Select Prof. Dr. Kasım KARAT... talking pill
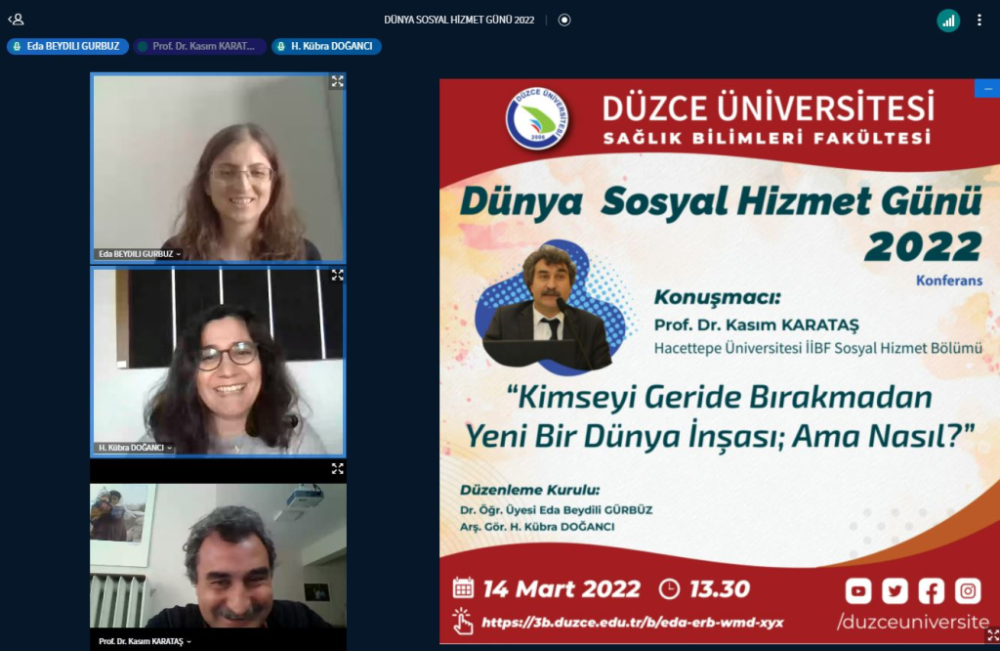Screen dimensions: 1000x651 point(199,46)
